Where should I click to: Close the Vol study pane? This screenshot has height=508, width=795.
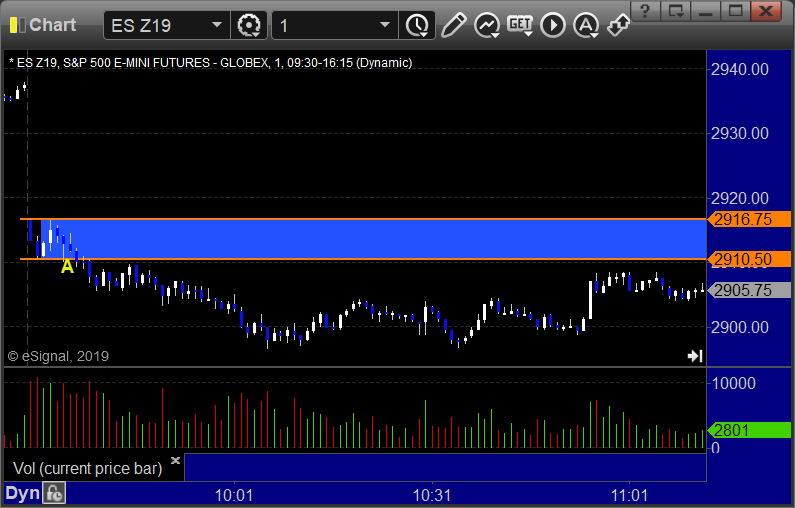(x=175, y=460)
